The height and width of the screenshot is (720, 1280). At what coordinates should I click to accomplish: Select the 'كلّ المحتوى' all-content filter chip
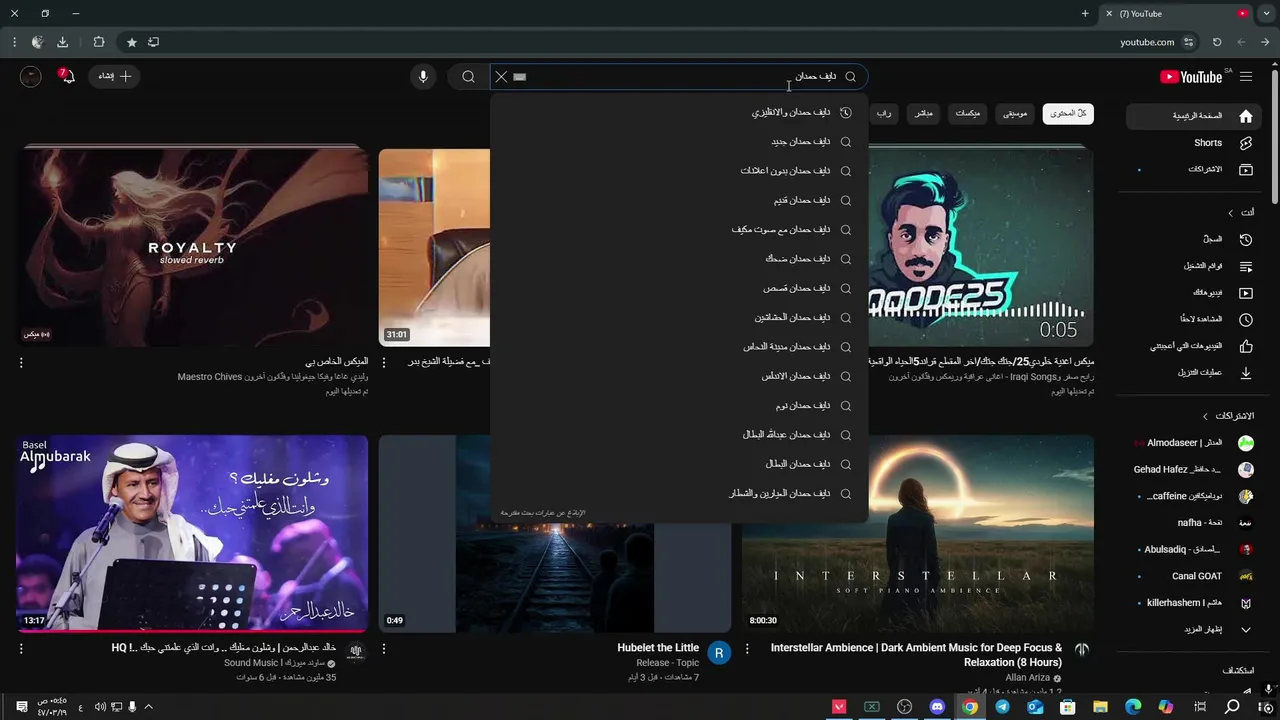tap(1068, 114)
